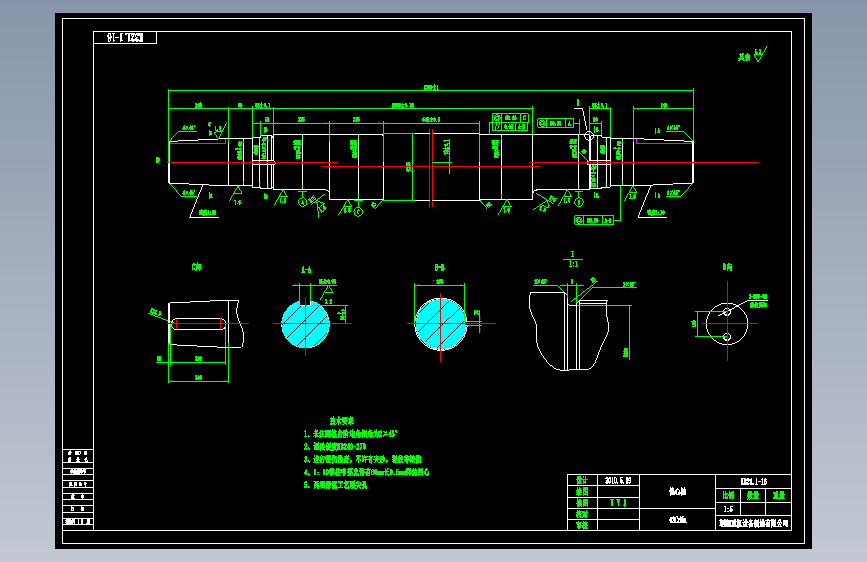Select the keyway slot in view C
This screenshot has height=562, width=867.
coord(199,324)
